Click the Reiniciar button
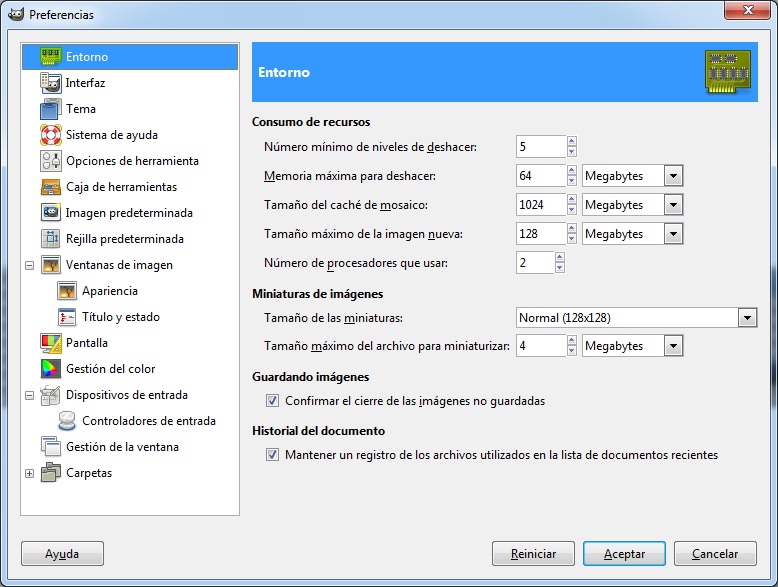Viewport: 778px width, 587px height. point(533,553)
